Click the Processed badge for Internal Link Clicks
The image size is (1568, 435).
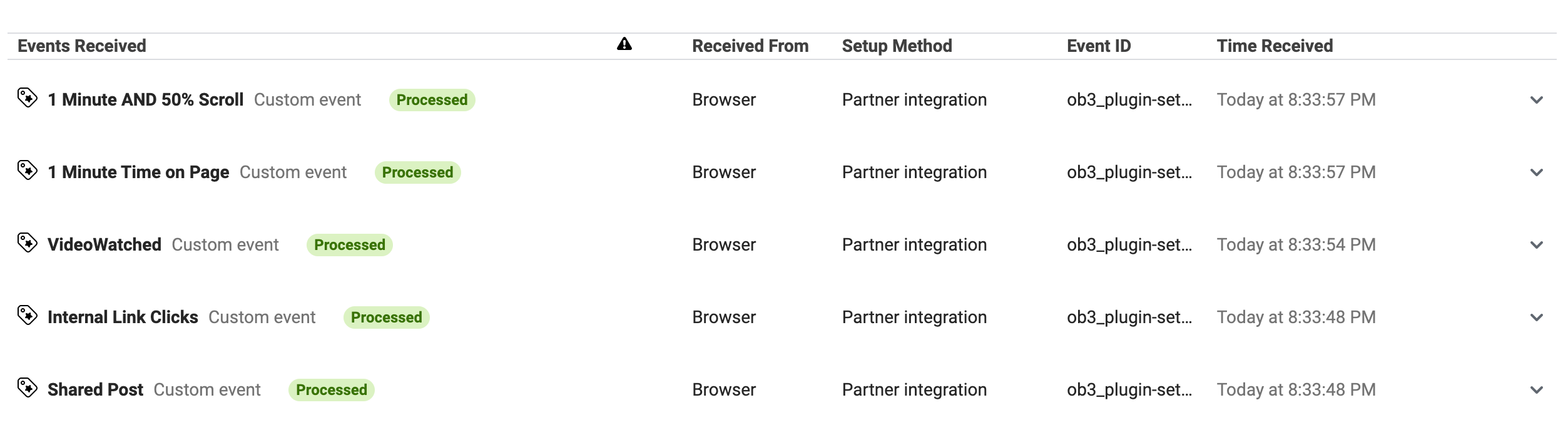pos(386,317)
